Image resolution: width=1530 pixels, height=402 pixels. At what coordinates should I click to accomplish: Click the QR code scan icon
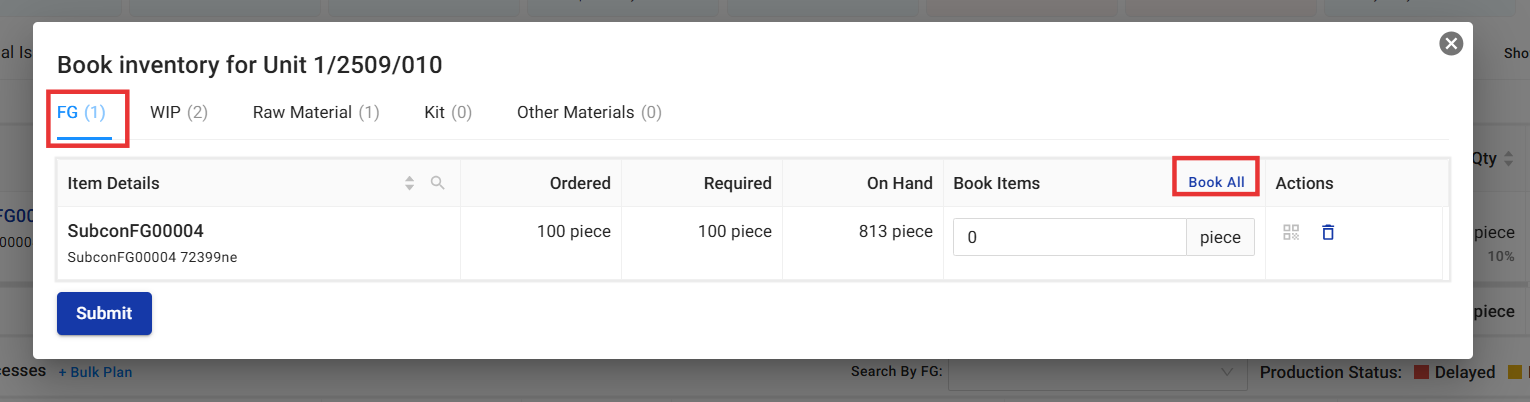point(1291,232)
